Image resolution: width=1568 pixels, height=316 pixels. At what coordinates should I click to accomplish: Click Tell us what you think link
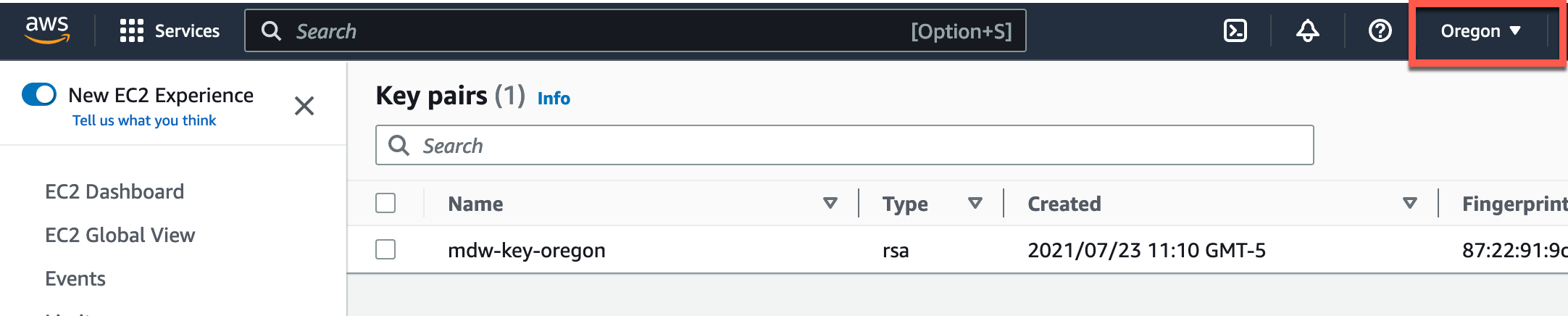pos(144,120)
